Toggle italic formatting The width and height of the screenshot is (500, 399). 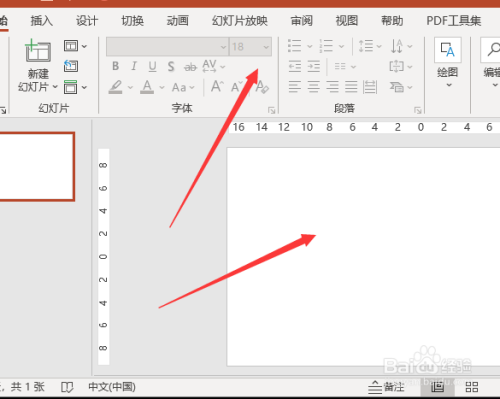point(134,66)
